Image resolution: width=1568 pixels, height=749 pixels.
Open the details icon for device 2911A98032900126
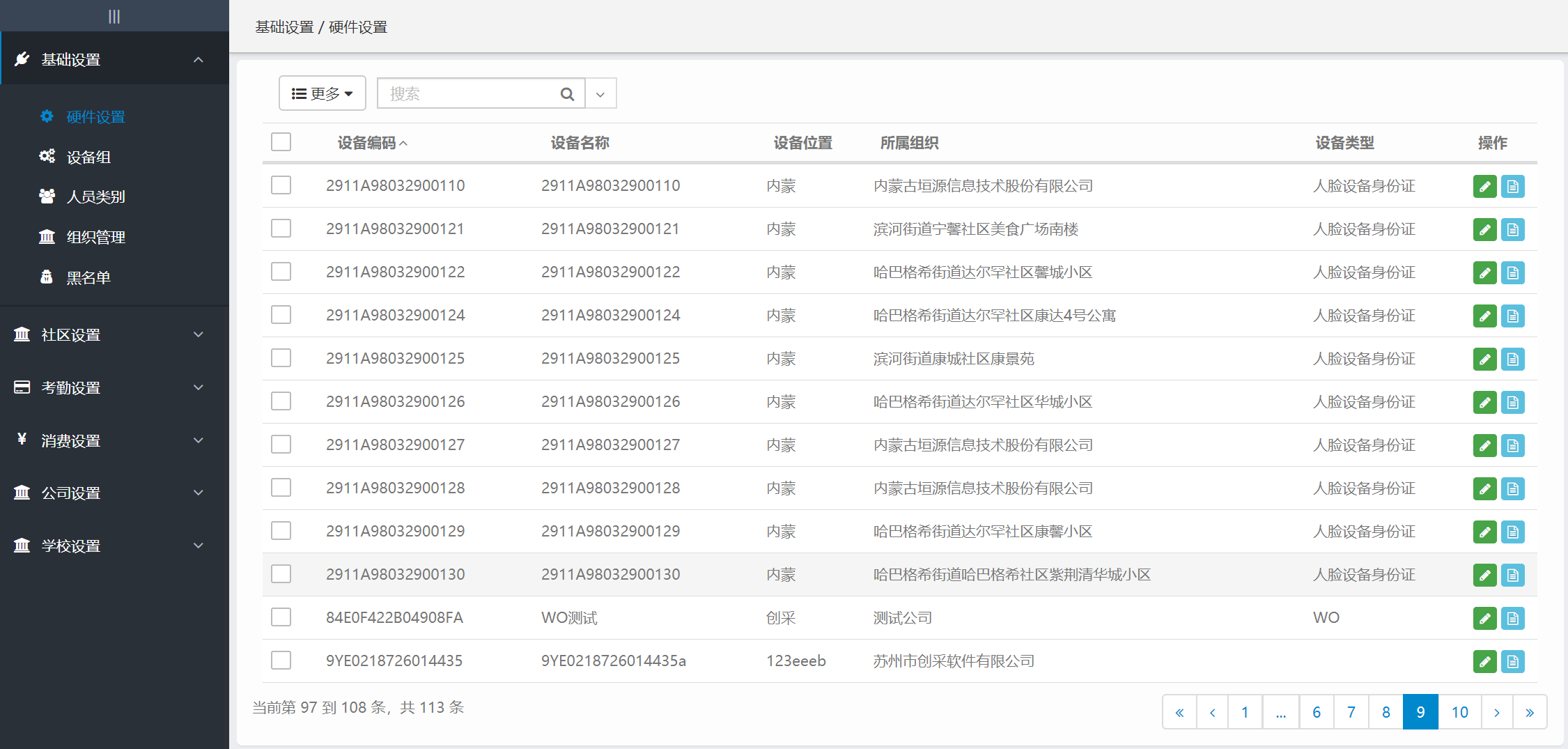click(1512, 402)
